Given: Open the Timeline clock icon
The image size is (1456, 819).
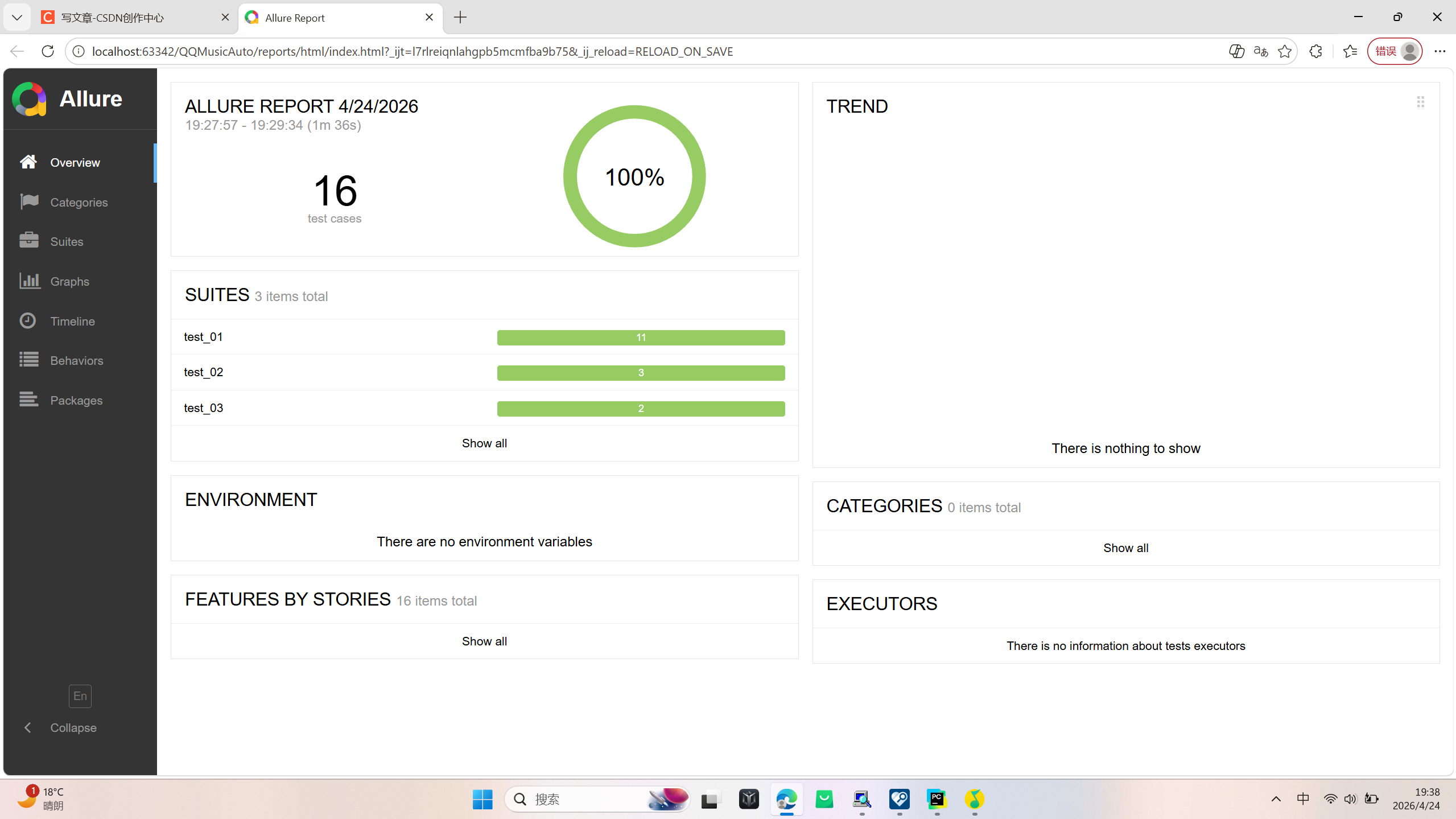Looking at the screenshot, I should pyautogui.click(x=28, y=321).
